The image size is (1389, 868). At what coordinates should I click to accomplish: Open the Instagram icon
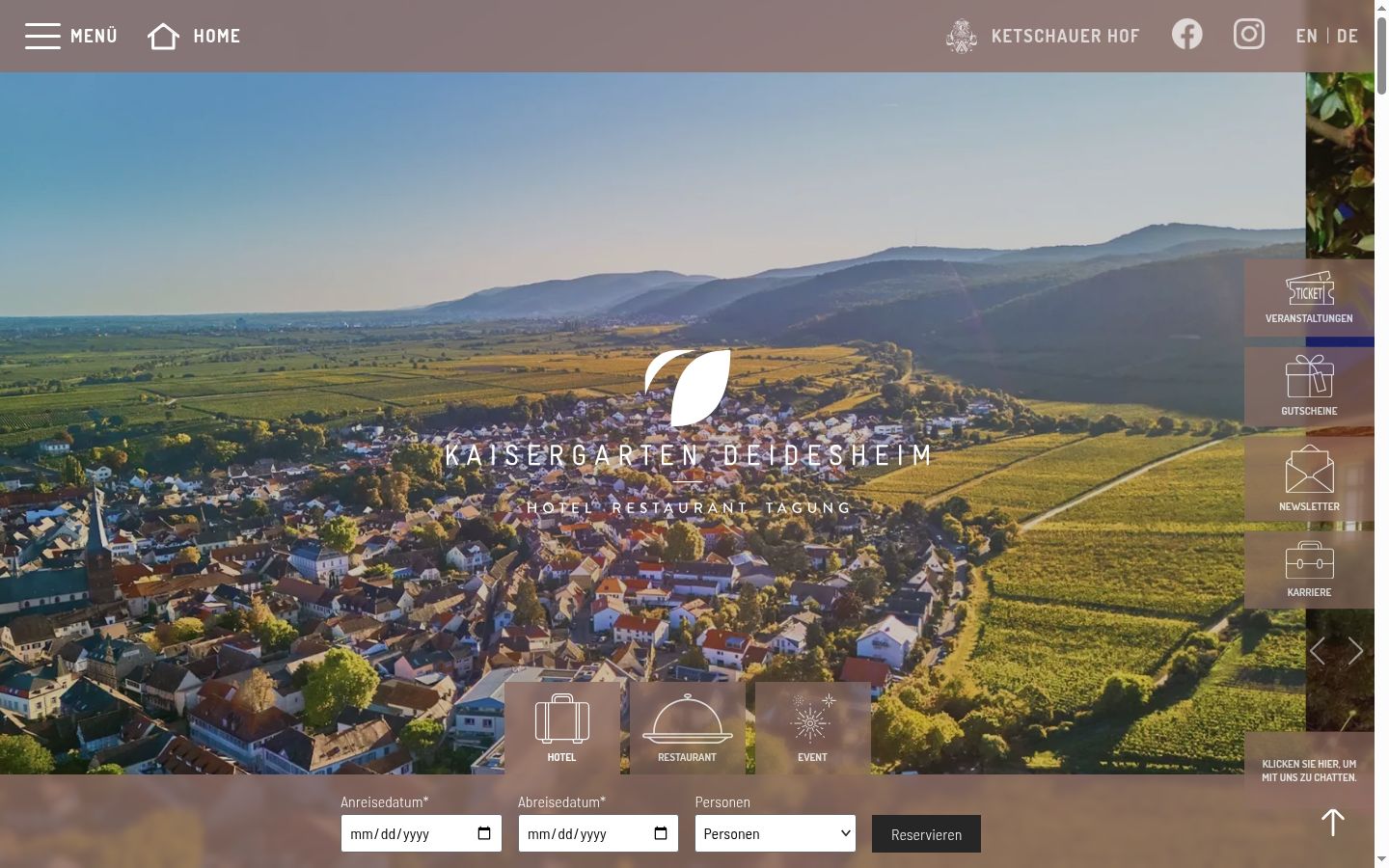tap(1249, 35)
